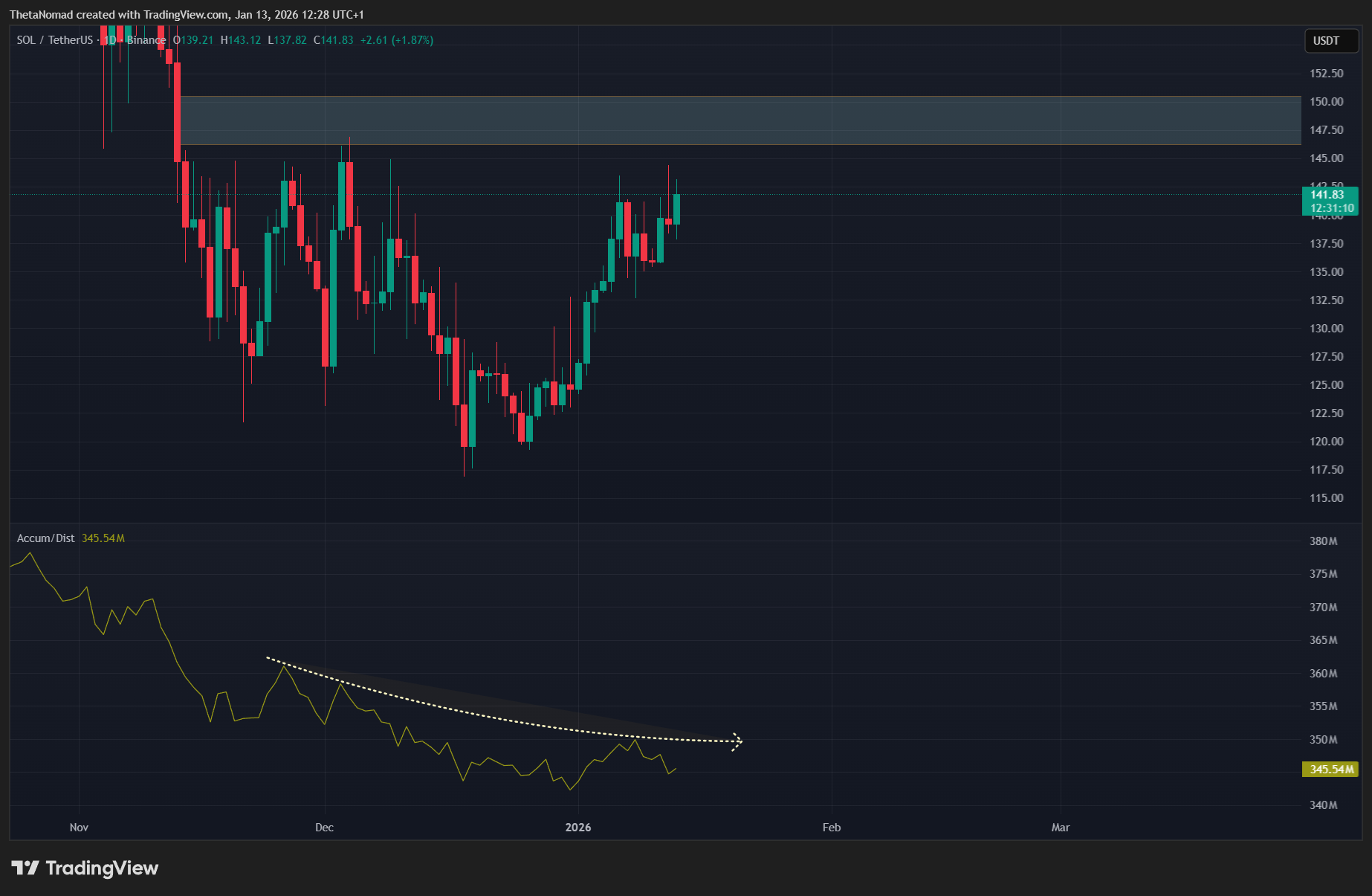Click the 360M indicator axis label
Image resolution: width=1372 pixels, height=896 pixels.
[1324, 674]
